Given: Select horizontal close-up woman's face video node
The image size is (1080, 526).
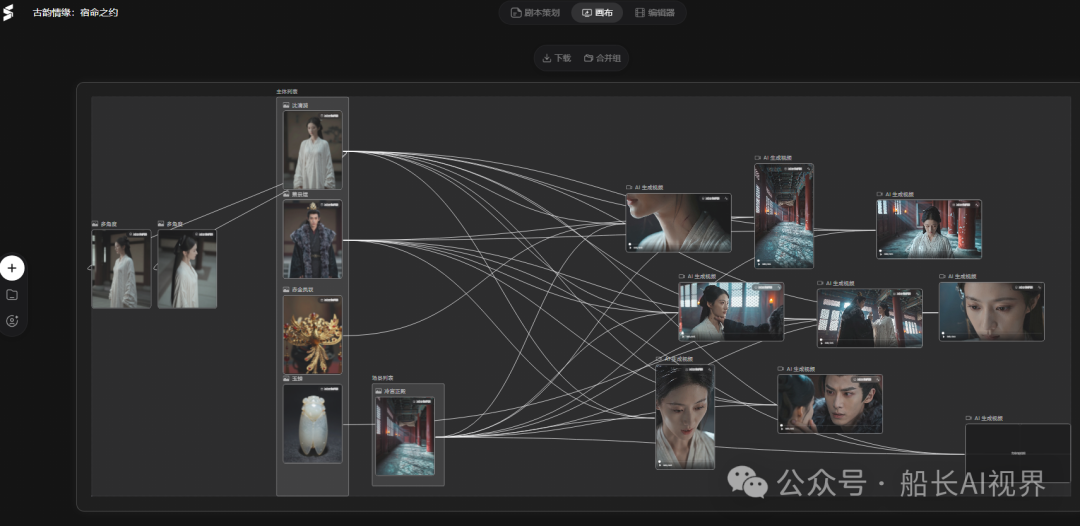Looking at the screenshot, I should coord(992,312).
